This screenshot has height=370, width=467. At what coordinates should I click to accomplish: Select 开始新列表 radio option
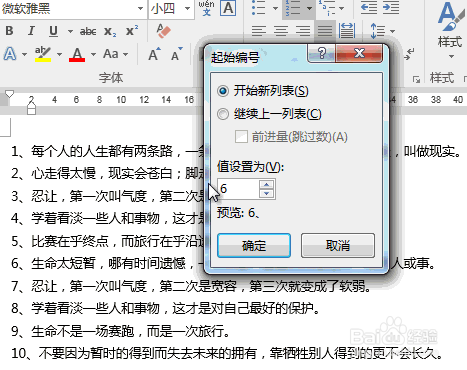point(223,91)
